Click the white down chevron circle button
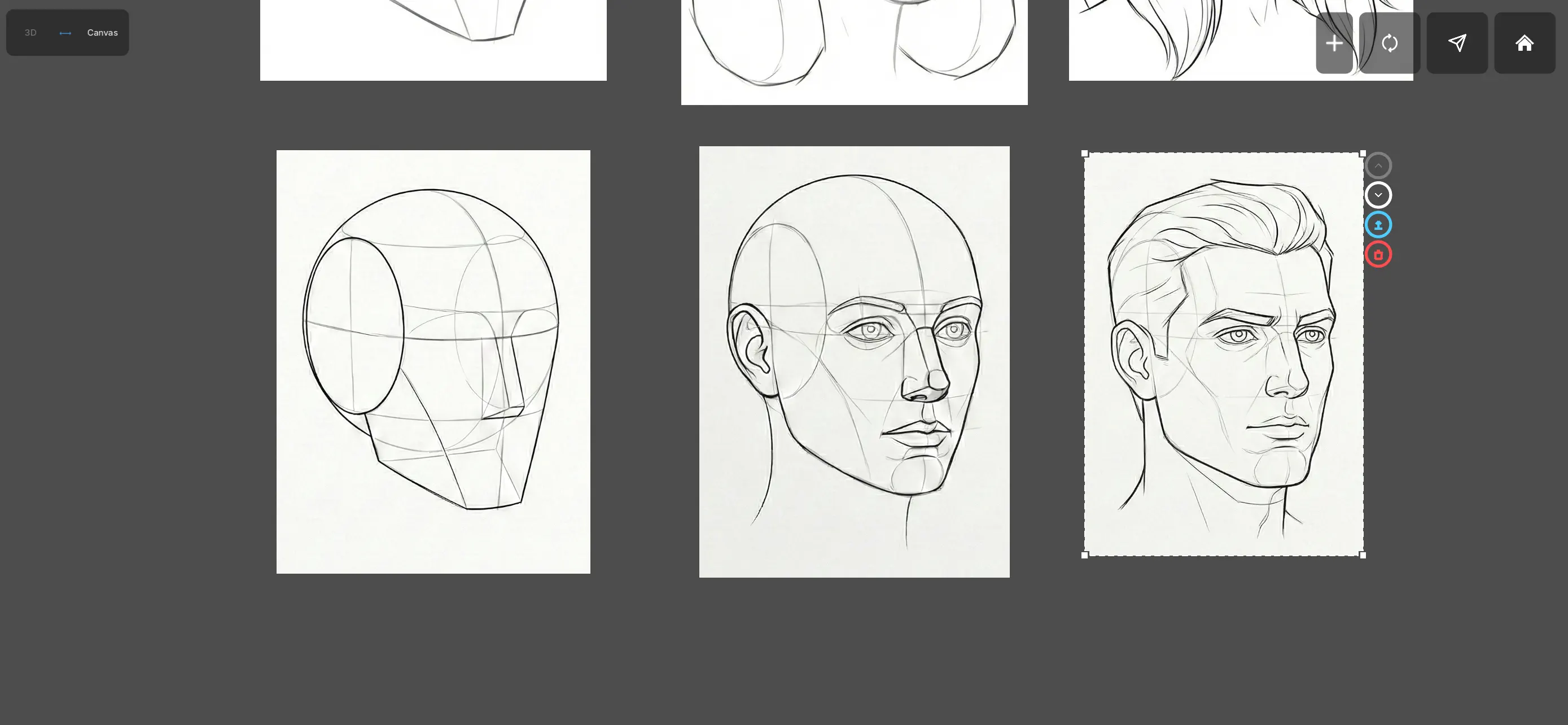Viewport: 1568px width, 725px height. click(x=1378, y=195)
